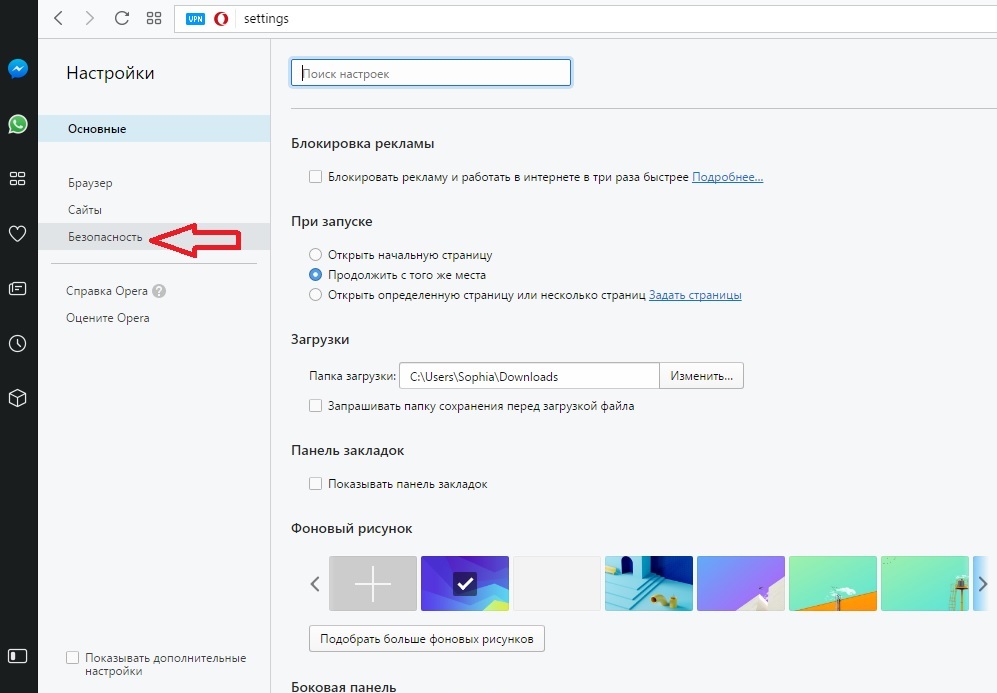997x693 pixels.
Task: Enable Блокировать рекламу checkbox
Action: [315, 176]
